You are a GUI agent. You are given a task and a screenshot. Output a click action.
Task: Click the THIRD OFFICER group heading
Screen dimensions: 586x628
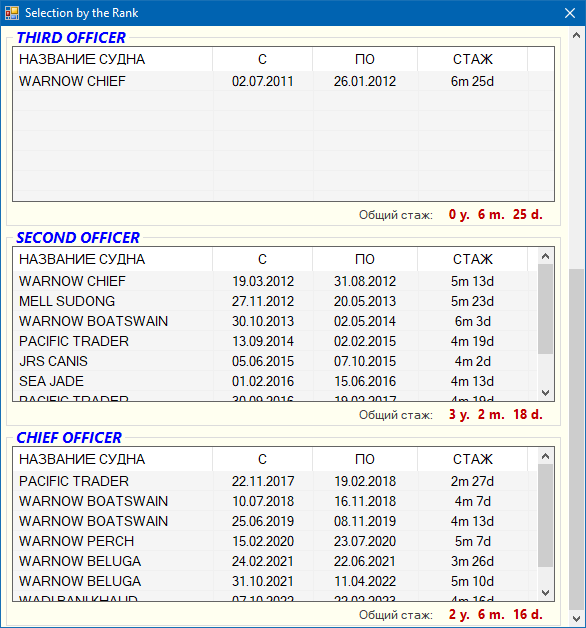point(71,38)
